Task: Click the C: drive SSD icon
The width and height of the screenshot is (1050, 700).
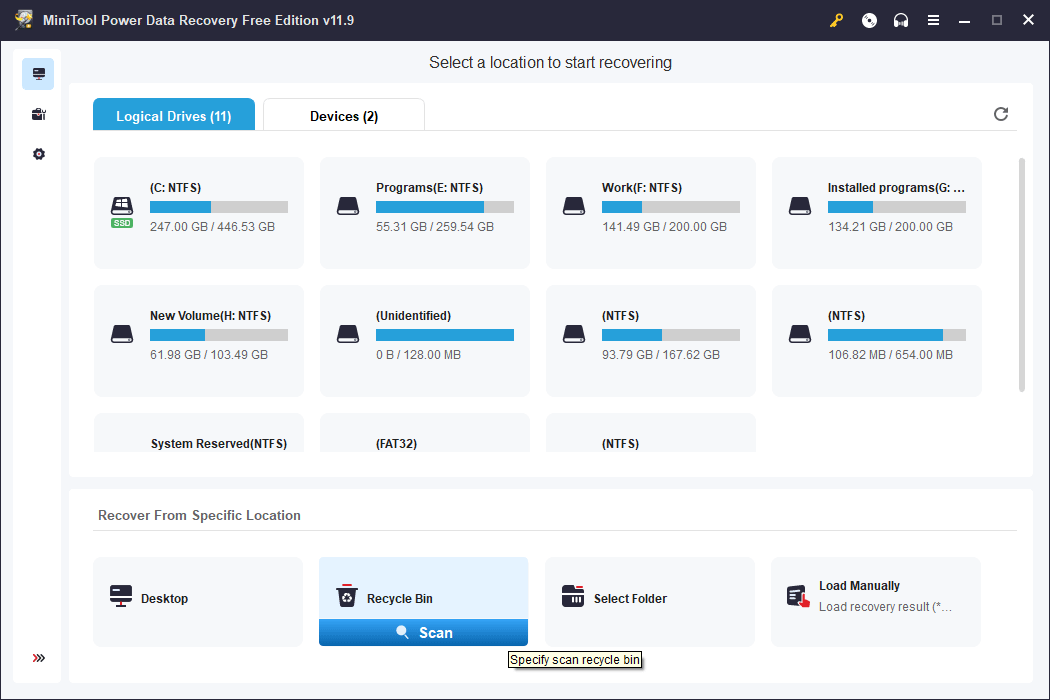Action: click(x=122, y=212)
